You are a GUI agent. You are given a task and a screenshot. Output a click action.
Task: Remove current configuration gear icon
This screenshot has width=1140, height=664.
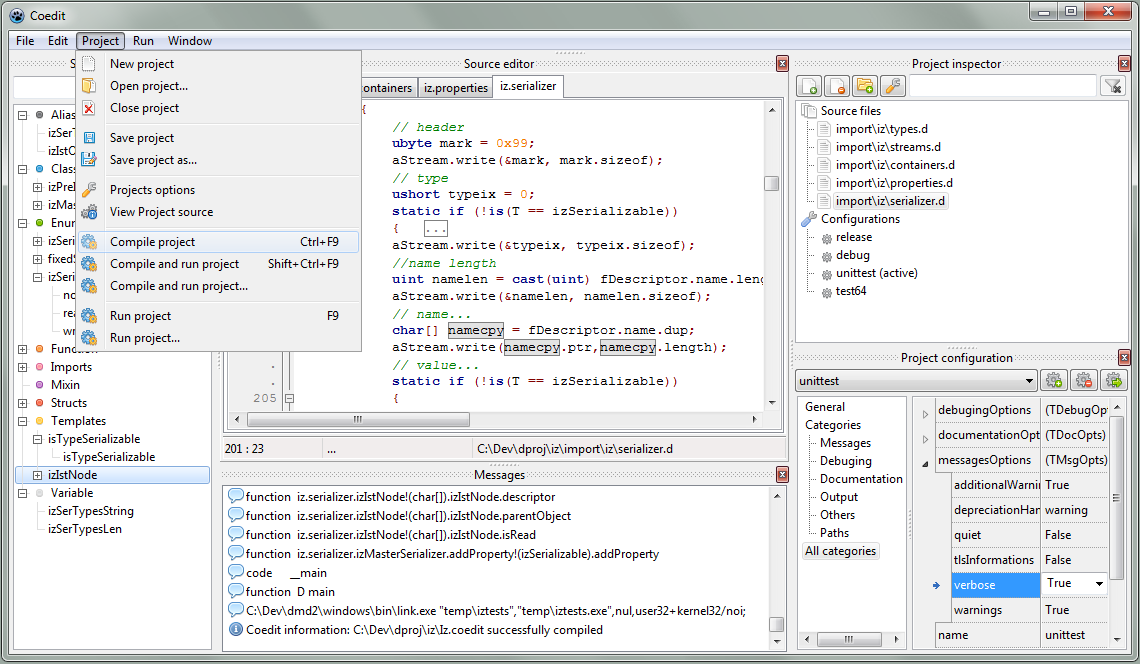tap(1083, 380)
